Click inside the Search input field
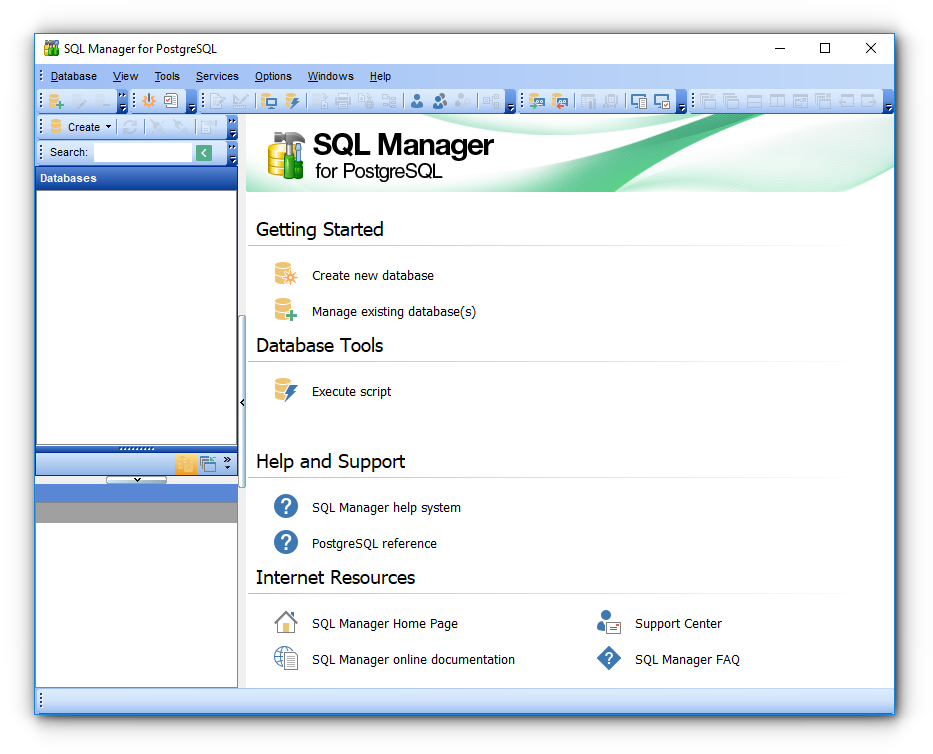Image resolution: width=933 pixels, height=754 pixels. click(143, 153)
